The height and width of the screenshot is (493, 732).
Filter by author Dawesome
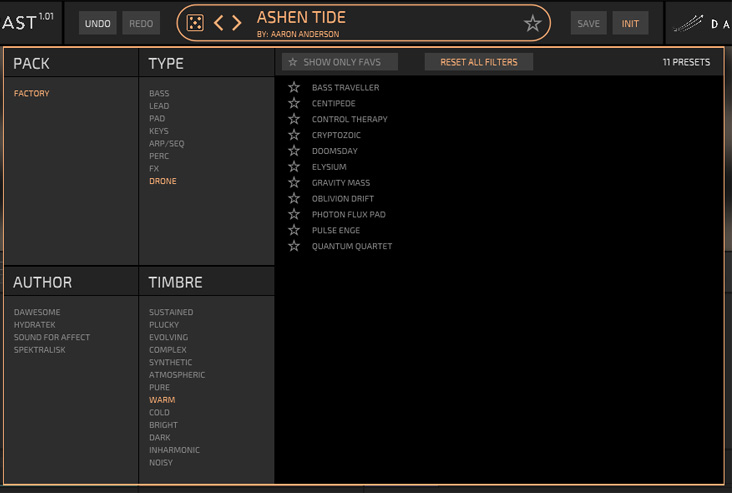coord(36,312)
